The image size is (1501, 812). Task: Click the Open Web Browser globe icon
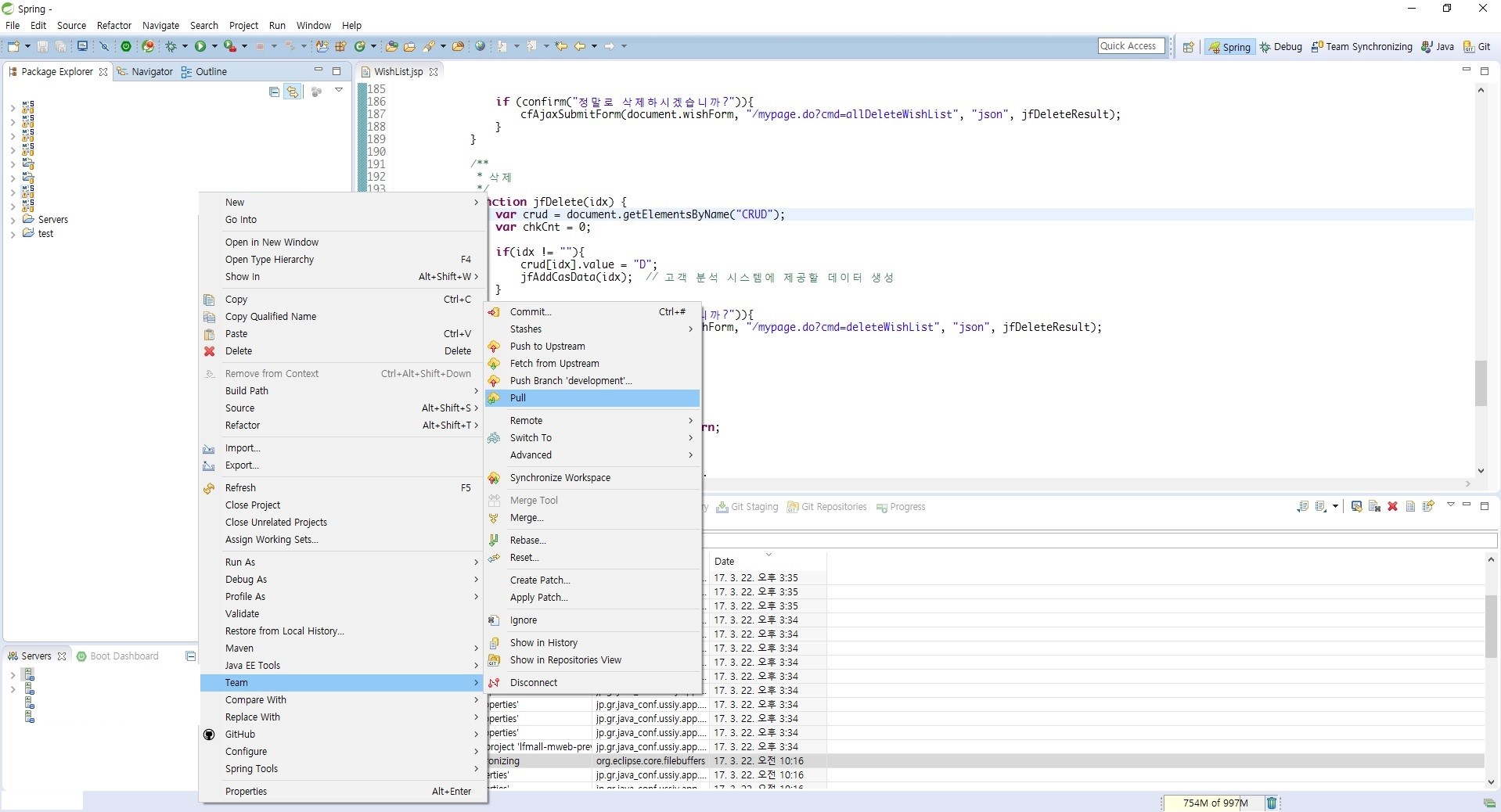tap(481, 46)
